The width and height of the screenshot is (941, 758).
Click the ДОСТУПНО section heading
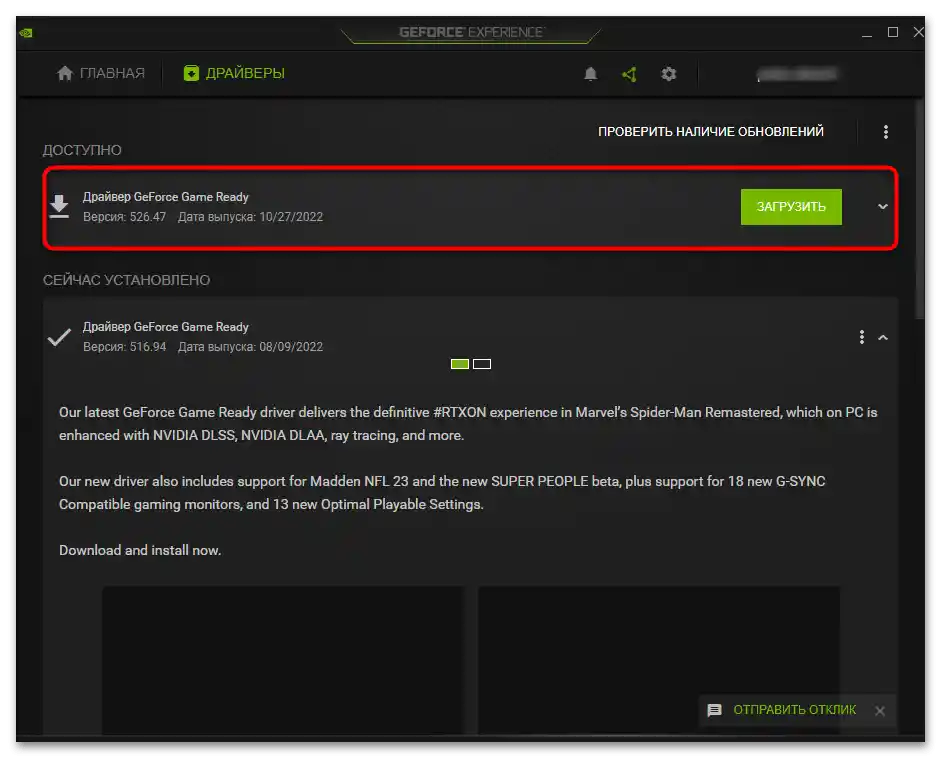click(x=82, y=150)
